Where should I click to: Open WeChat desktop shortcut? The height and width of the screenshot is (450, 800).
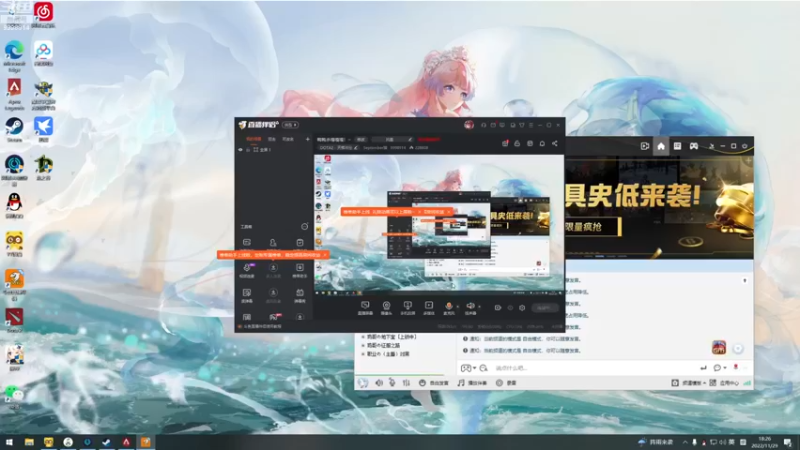point(14,397)
